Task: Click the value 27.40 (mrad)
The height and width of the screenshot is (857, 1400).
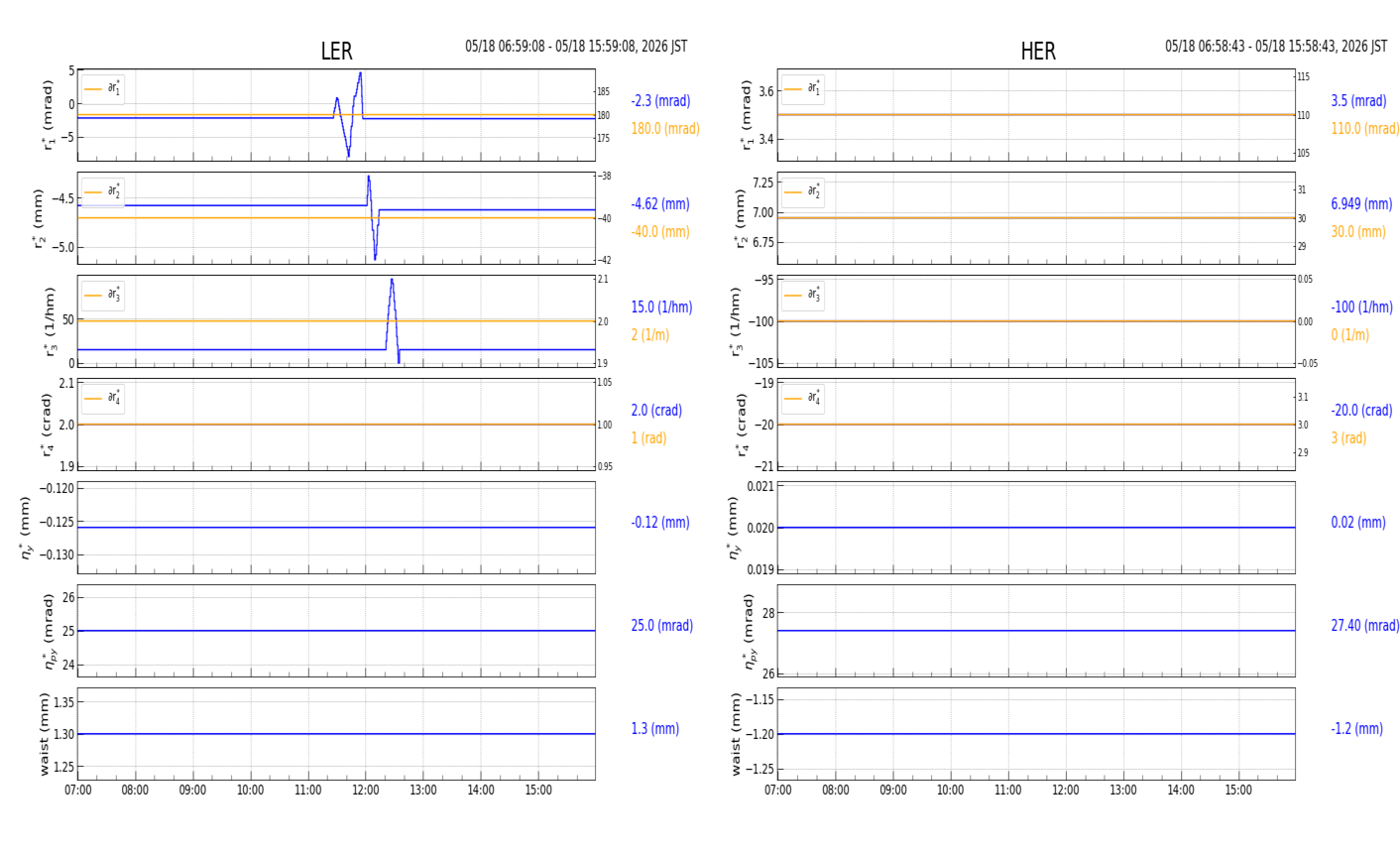Action: pos(1365,626)
